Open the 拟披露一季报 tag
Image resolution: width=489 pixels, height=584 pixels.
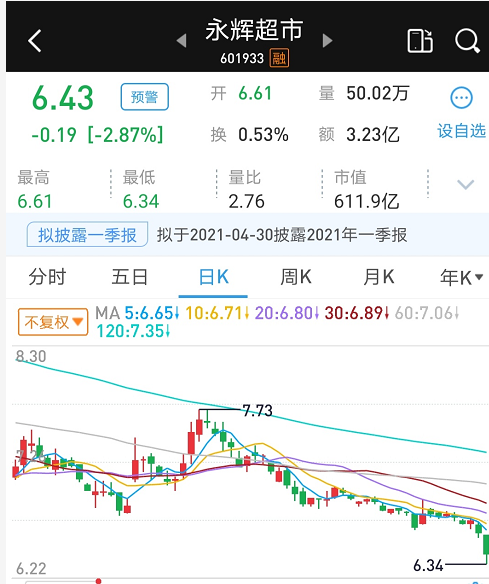tap(87, 235)
